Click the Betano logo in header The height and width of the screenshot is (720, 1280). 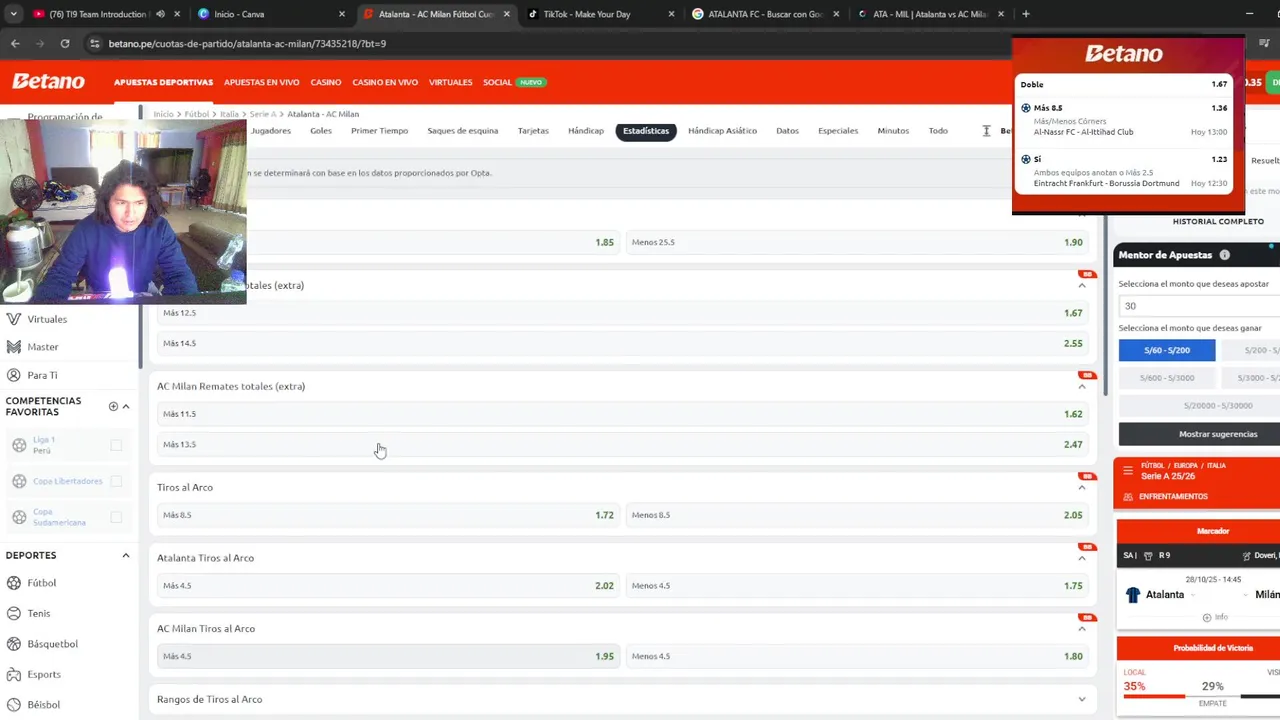[48, 82]
